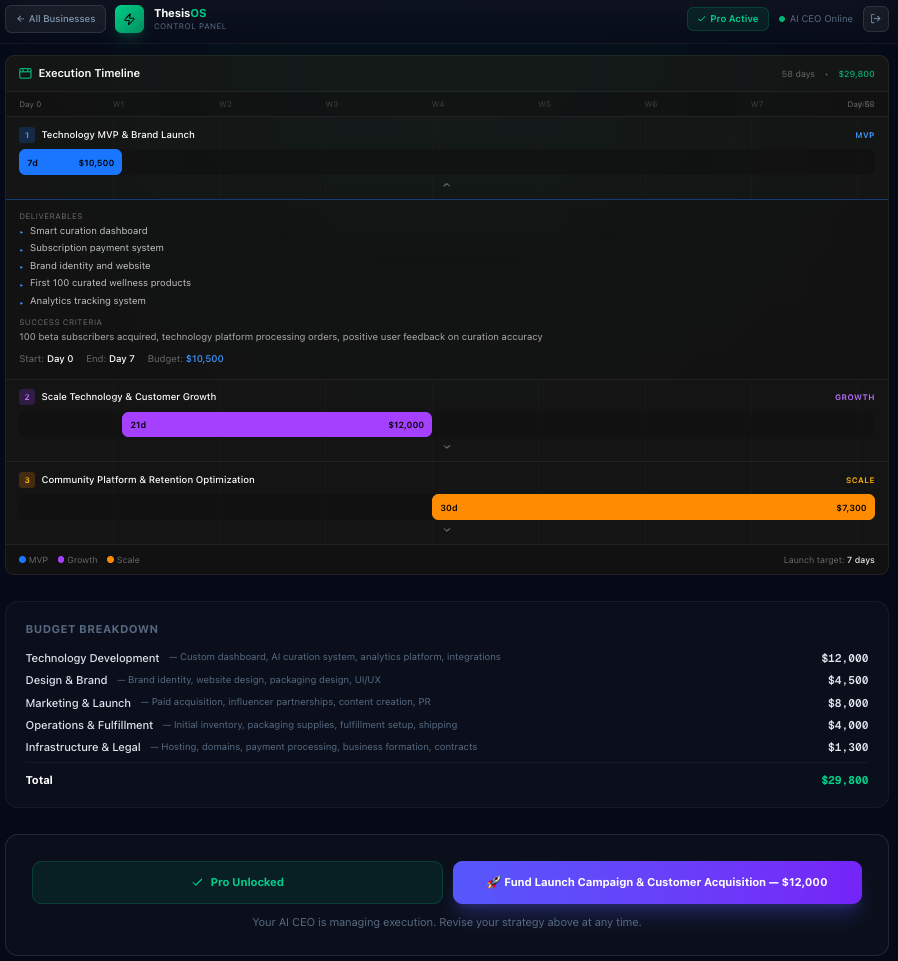The height and width of the screenshot is (961, 898).
Task: Click the rocket icon on the funding button
Action: pos(493,882)
